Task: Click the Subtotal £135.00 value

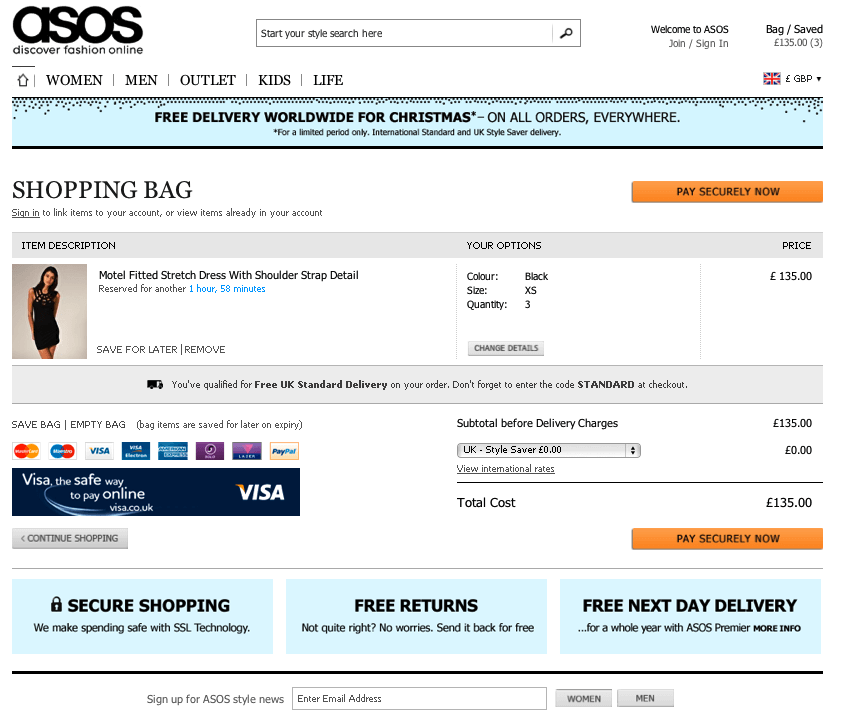Action: [792, 423]
